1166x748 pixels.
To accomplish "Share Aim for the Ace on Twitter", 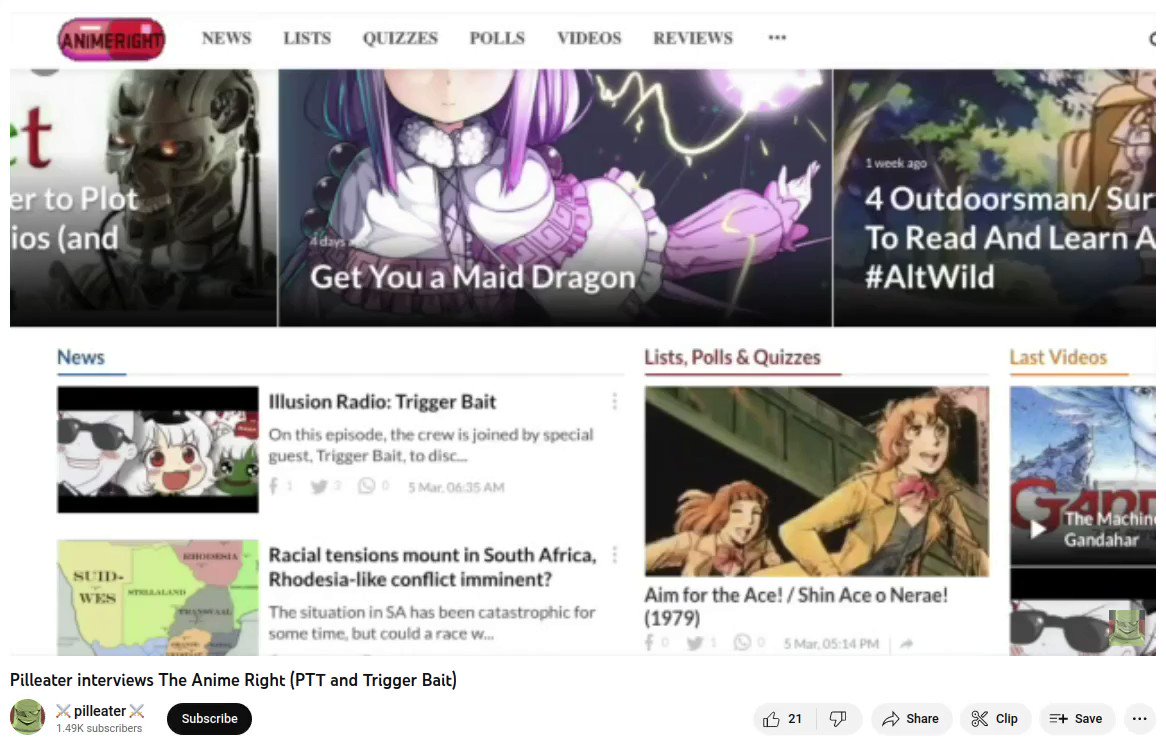I will point(695,643).
